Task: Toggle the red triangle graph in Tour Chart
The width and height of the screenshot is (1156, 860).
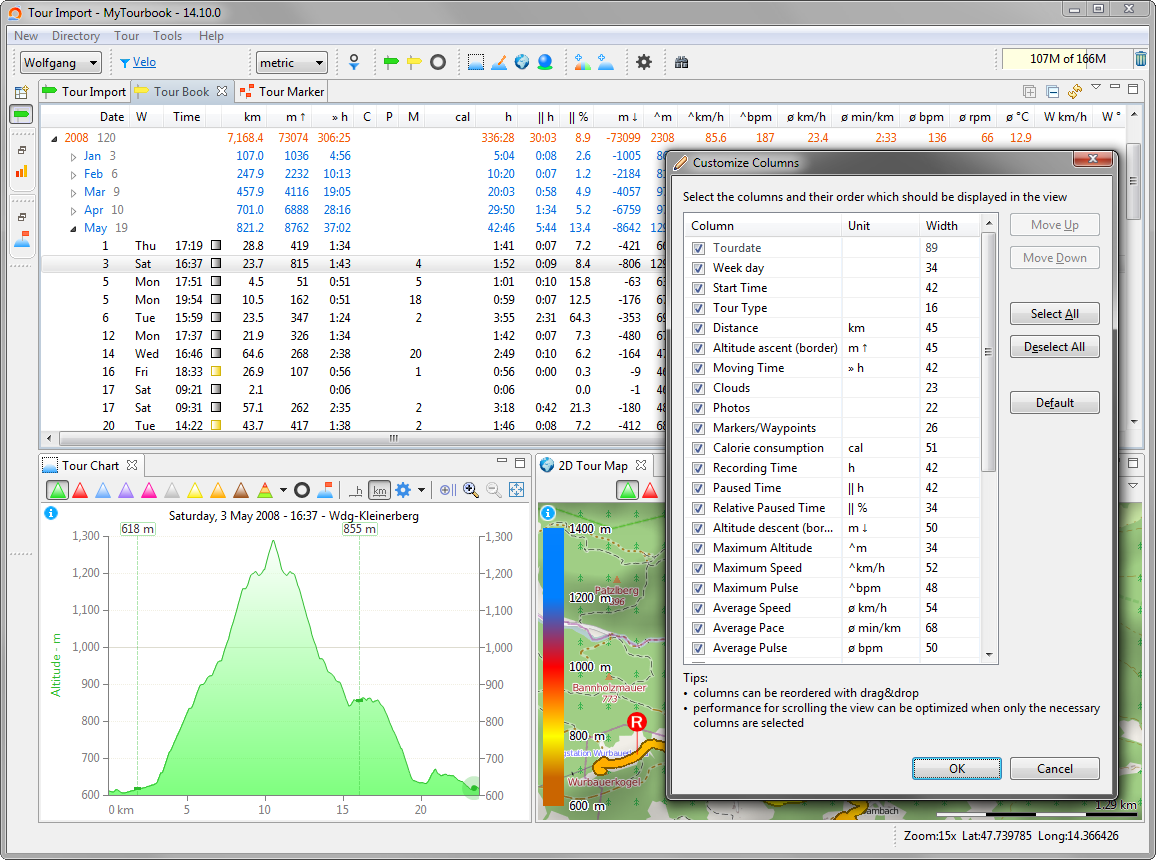Action: pos(80,490)
